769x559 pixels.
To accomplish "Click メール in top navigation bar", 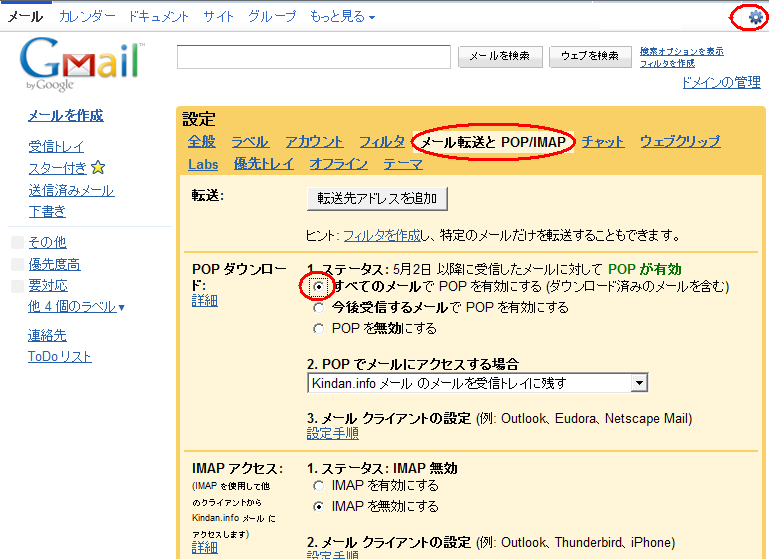I will coord(26,17).
